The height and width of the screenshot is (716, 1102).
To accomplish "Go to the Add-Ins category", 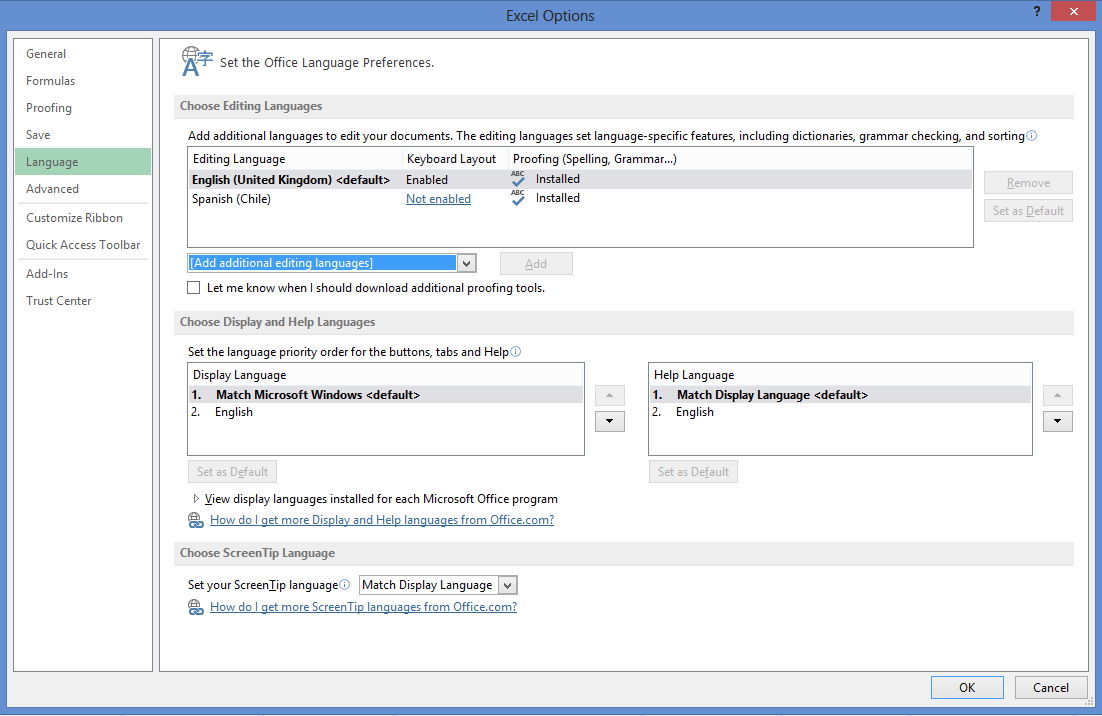I will point(83,274).
